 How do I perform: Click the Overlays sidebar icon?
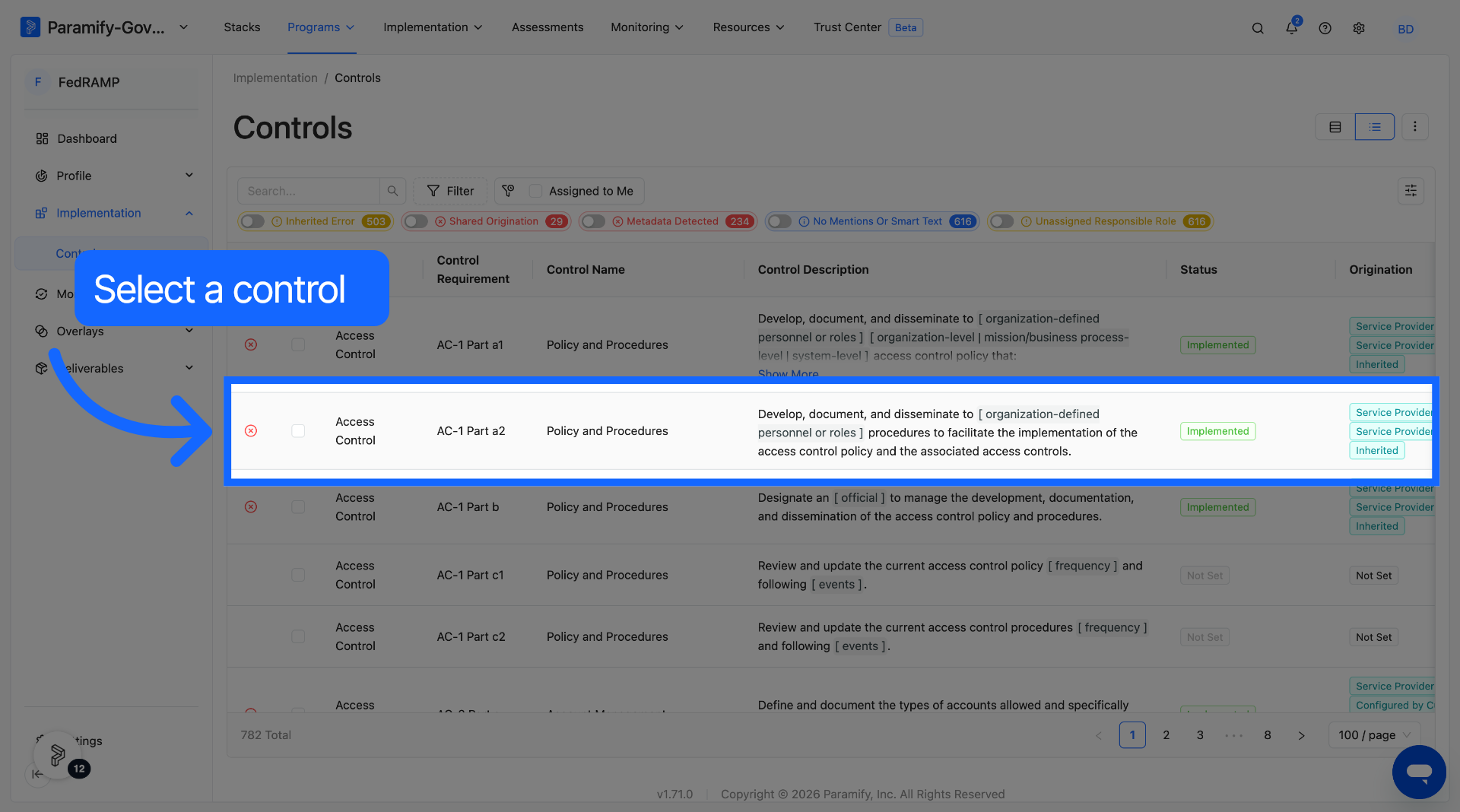[42, 331]
